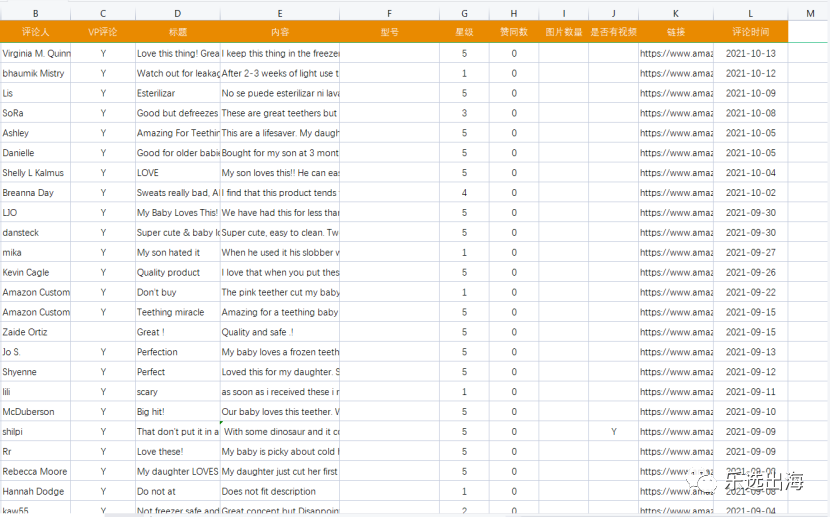Select the Breanna Day cell
The width and height of the screenshot is (830, 517).
35,193
